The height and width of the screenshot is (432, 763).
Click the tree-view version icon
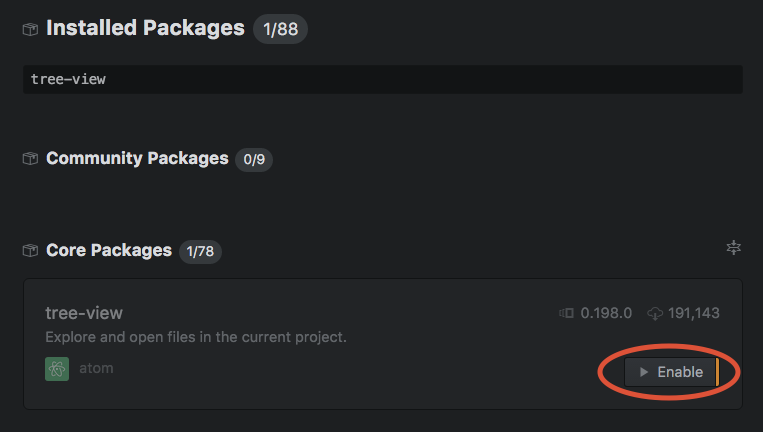point(566,313)
